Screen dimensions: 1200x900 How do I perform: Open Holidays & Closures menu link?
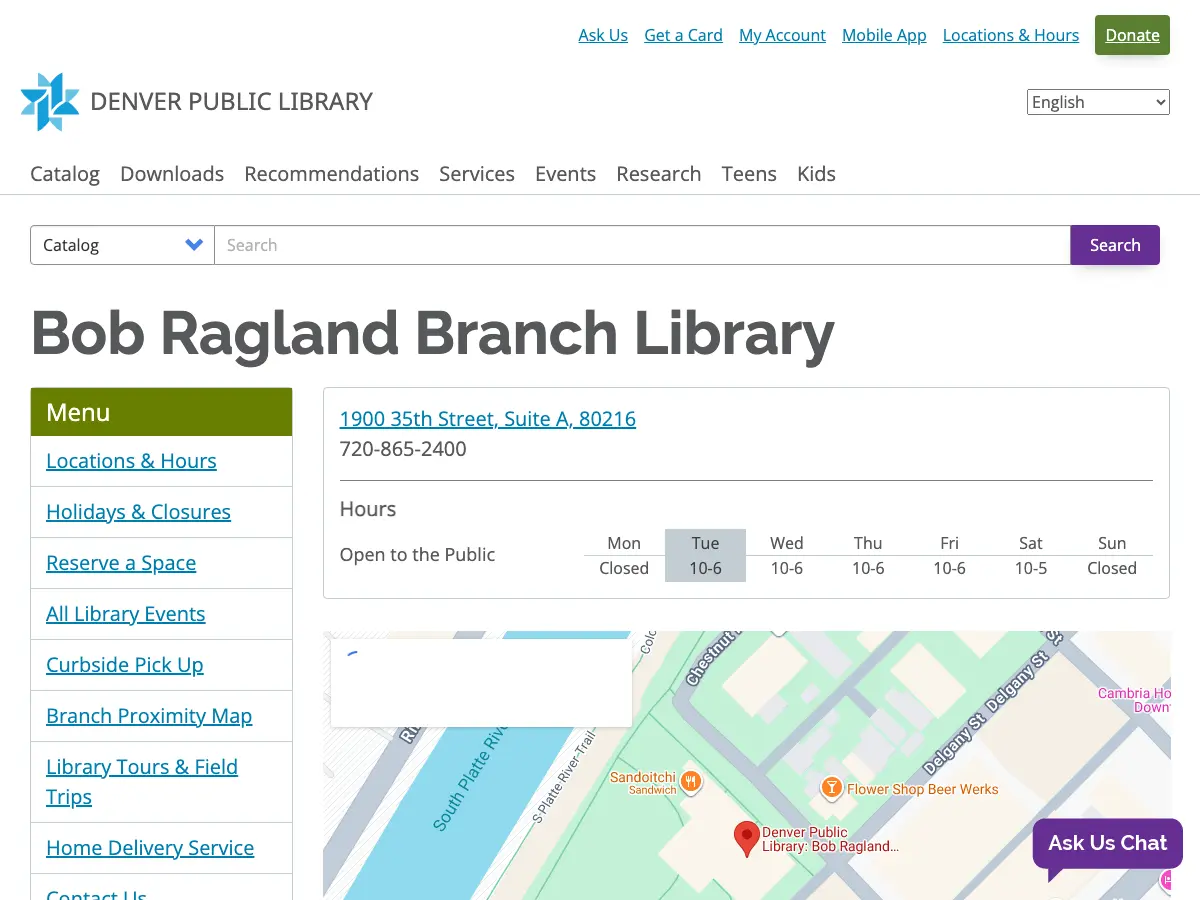tap(138, 512)
